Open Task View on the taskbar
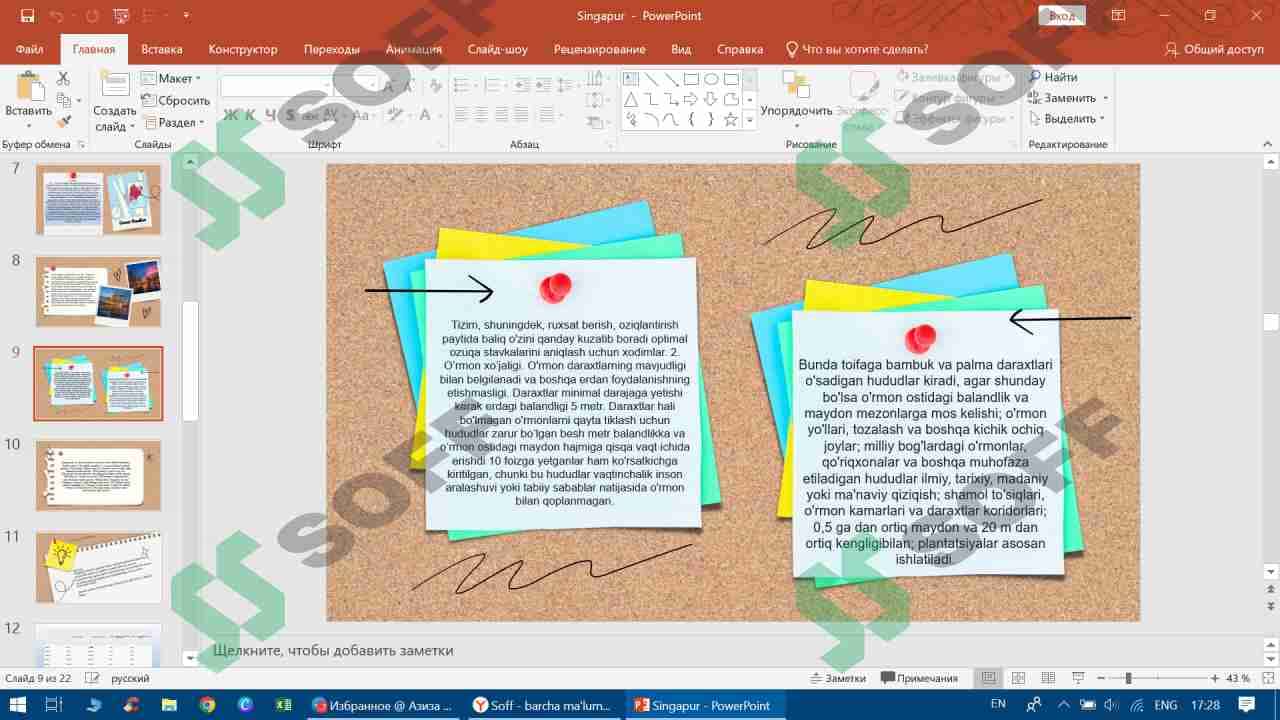 tap(55, 705)
